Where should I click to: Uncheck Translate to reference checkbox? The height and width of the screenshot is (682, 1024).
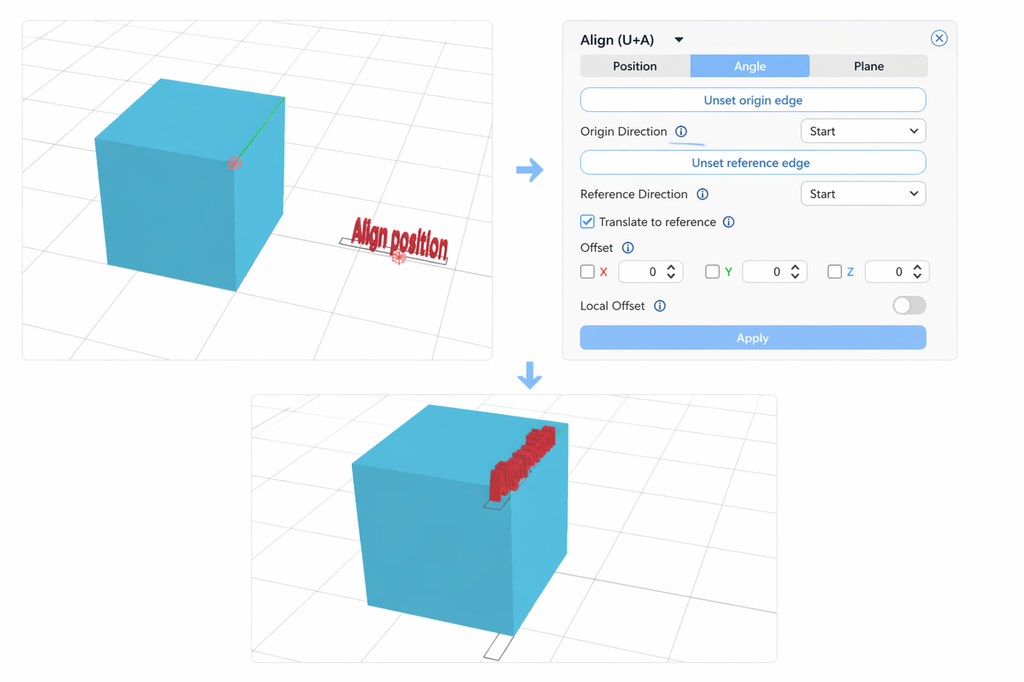pyautogui.click(x=587, y=221)
